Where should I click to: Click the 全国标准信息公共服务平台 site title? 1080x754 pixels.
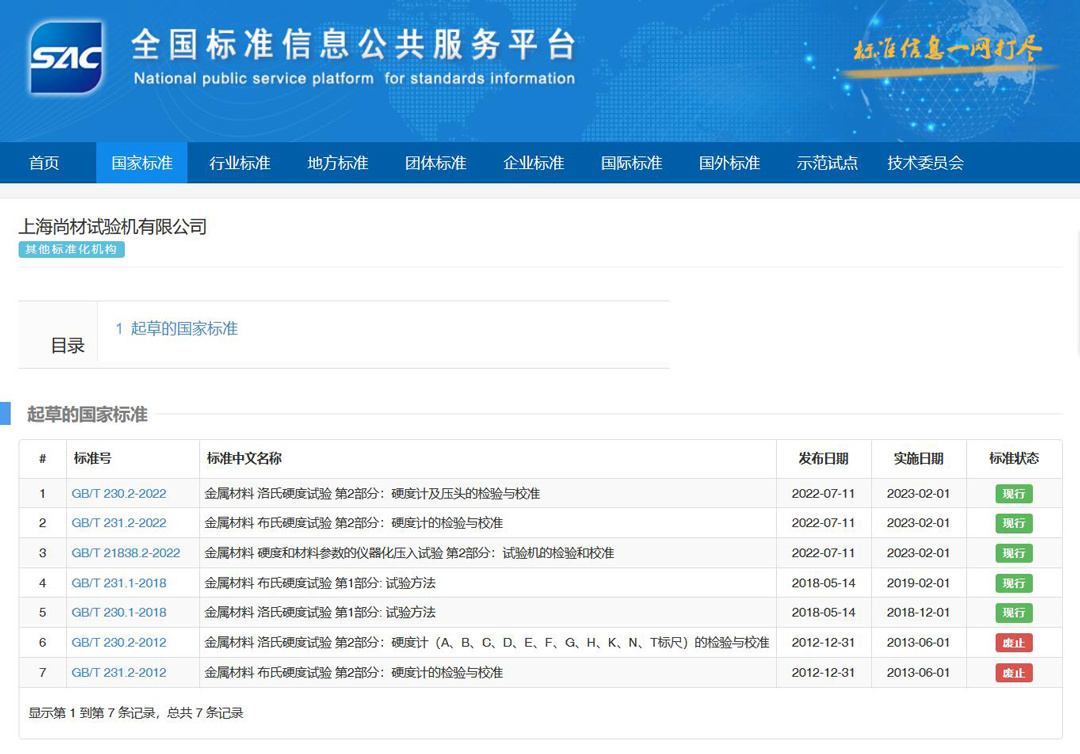(x=353, y=45)
